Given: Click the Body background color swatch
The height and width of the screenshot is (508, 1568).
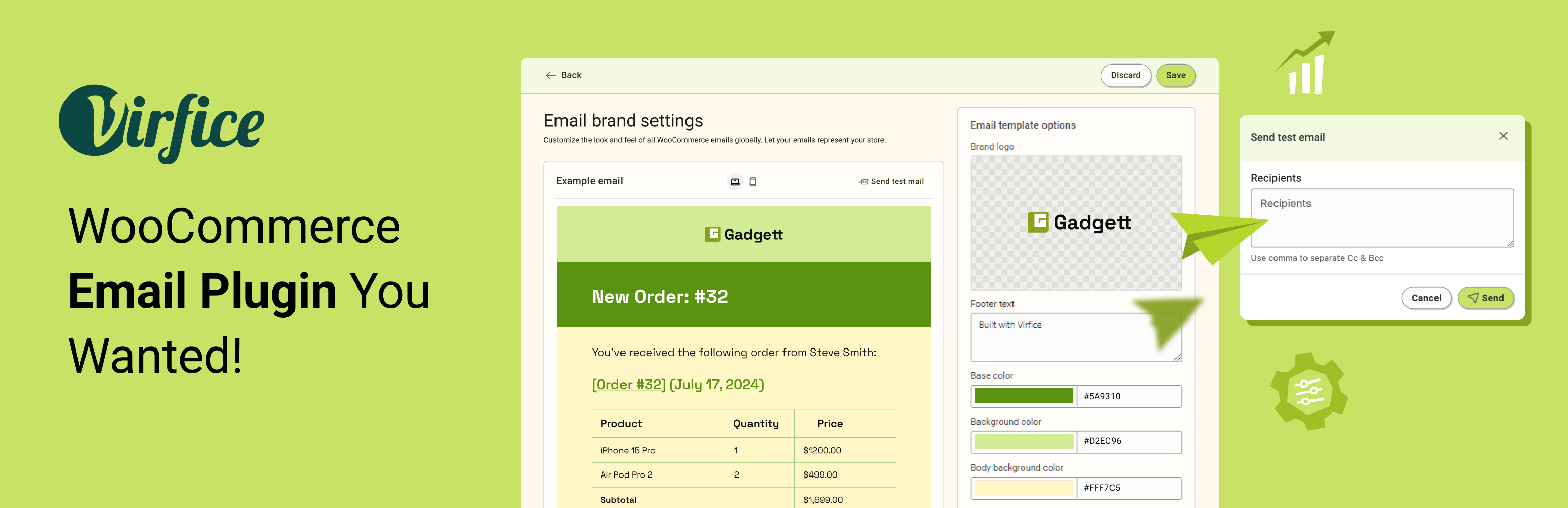Looking at the screenshot, I should coord(1024,488).
